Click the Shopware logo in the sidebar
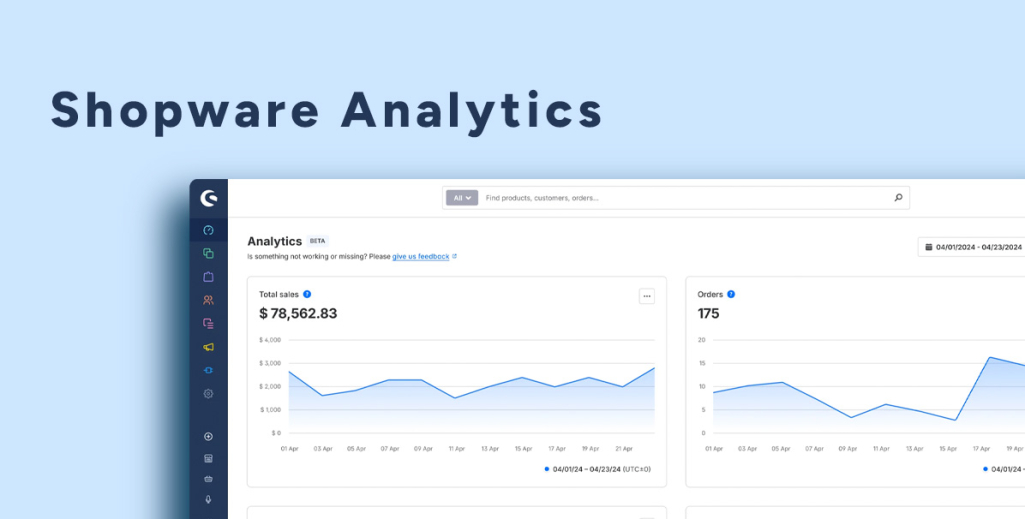The height and width of the screenshot is (519, 1025). 209,198
